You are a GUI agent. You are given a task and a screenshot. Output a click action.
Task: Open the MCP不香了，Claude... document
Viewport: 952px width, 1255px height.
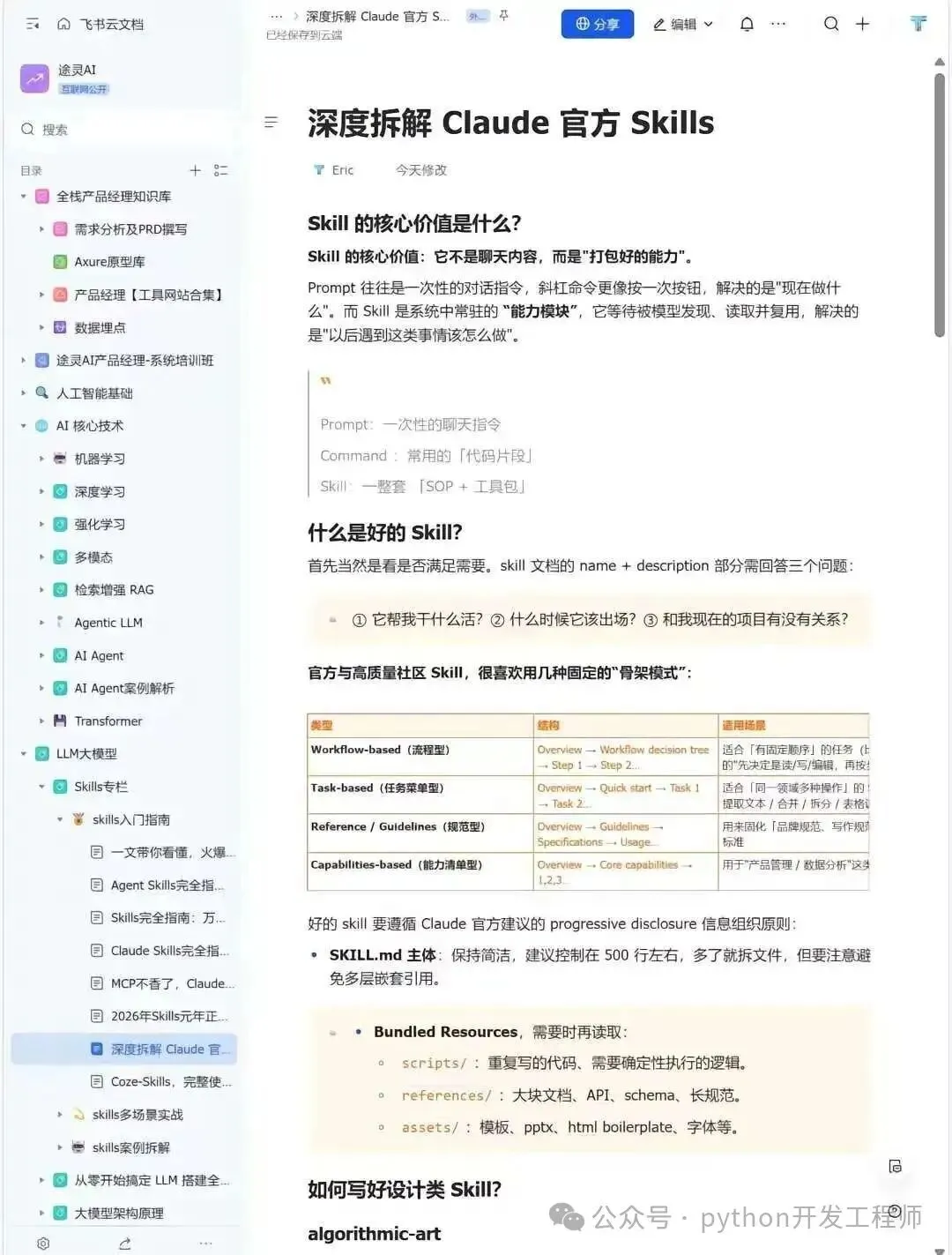point(164,983)
